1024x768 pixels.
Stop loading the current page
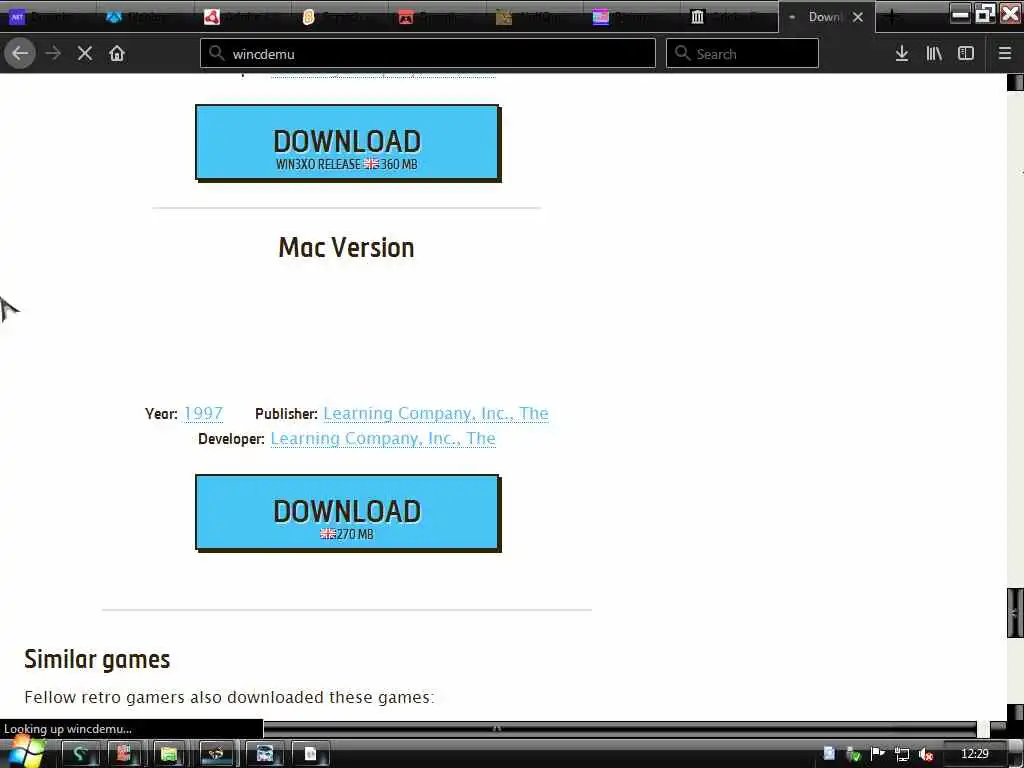85,54
